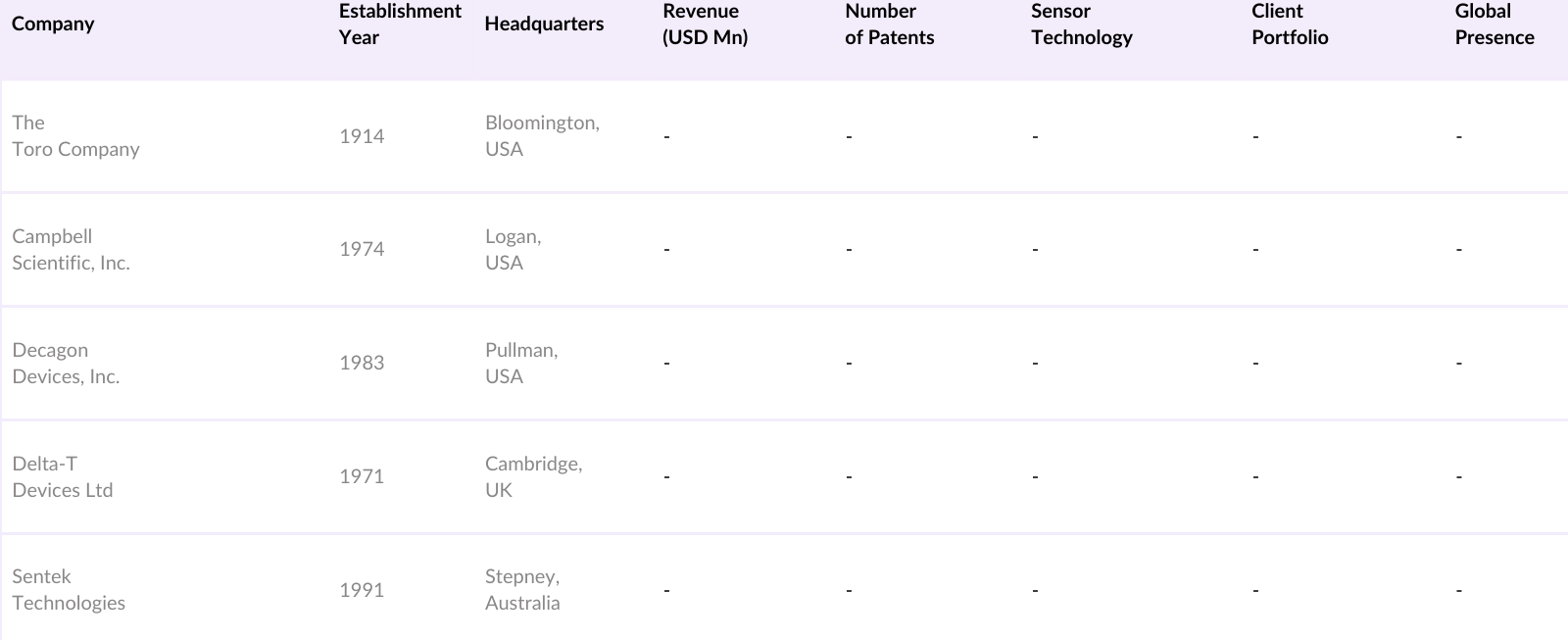This screenshot has height=640, width=1568.
Task: Select the Headquarters column header
Action: 544,25
